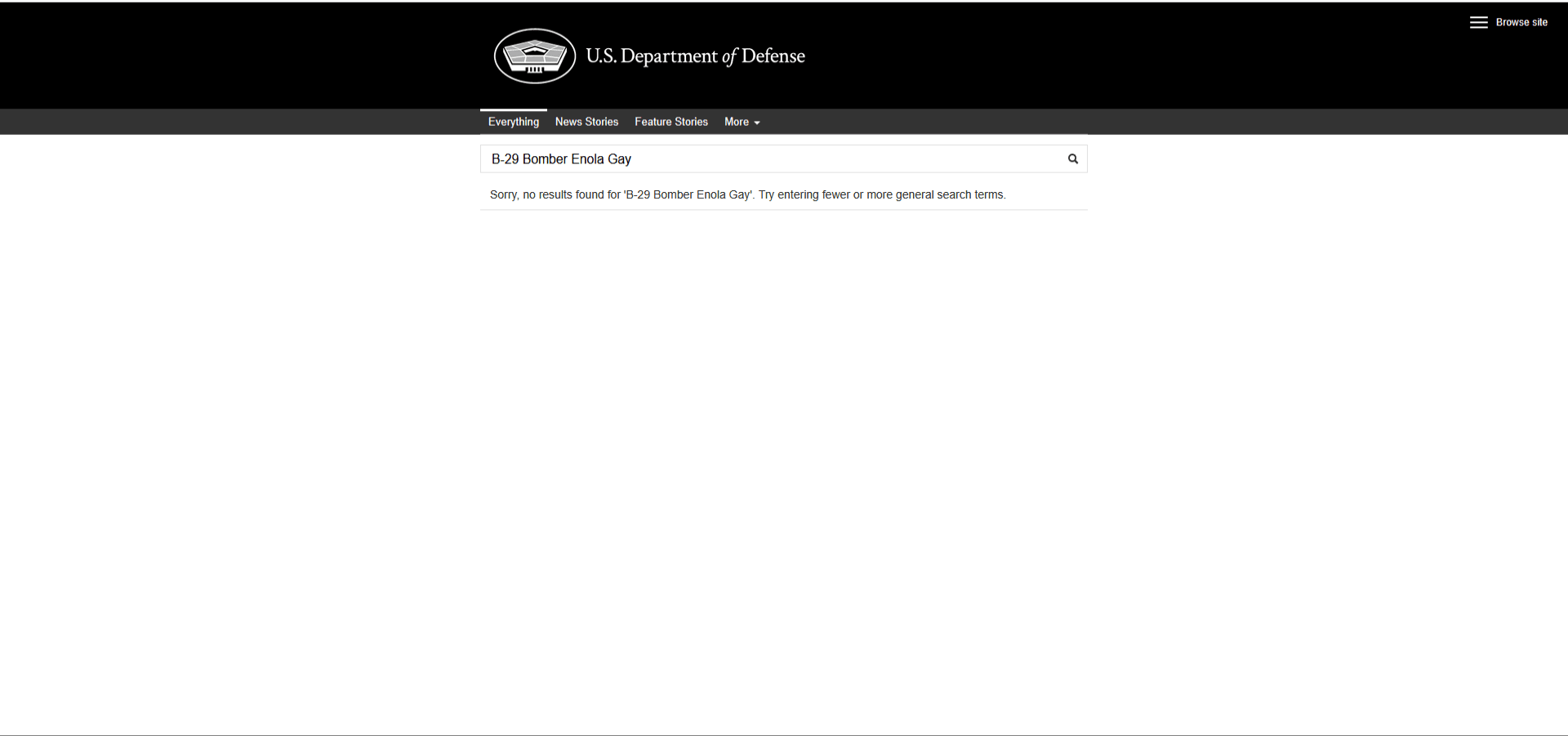Click the Browse site text link
The height and width of the screenshot is (736, 1568).
point(1521,23)
